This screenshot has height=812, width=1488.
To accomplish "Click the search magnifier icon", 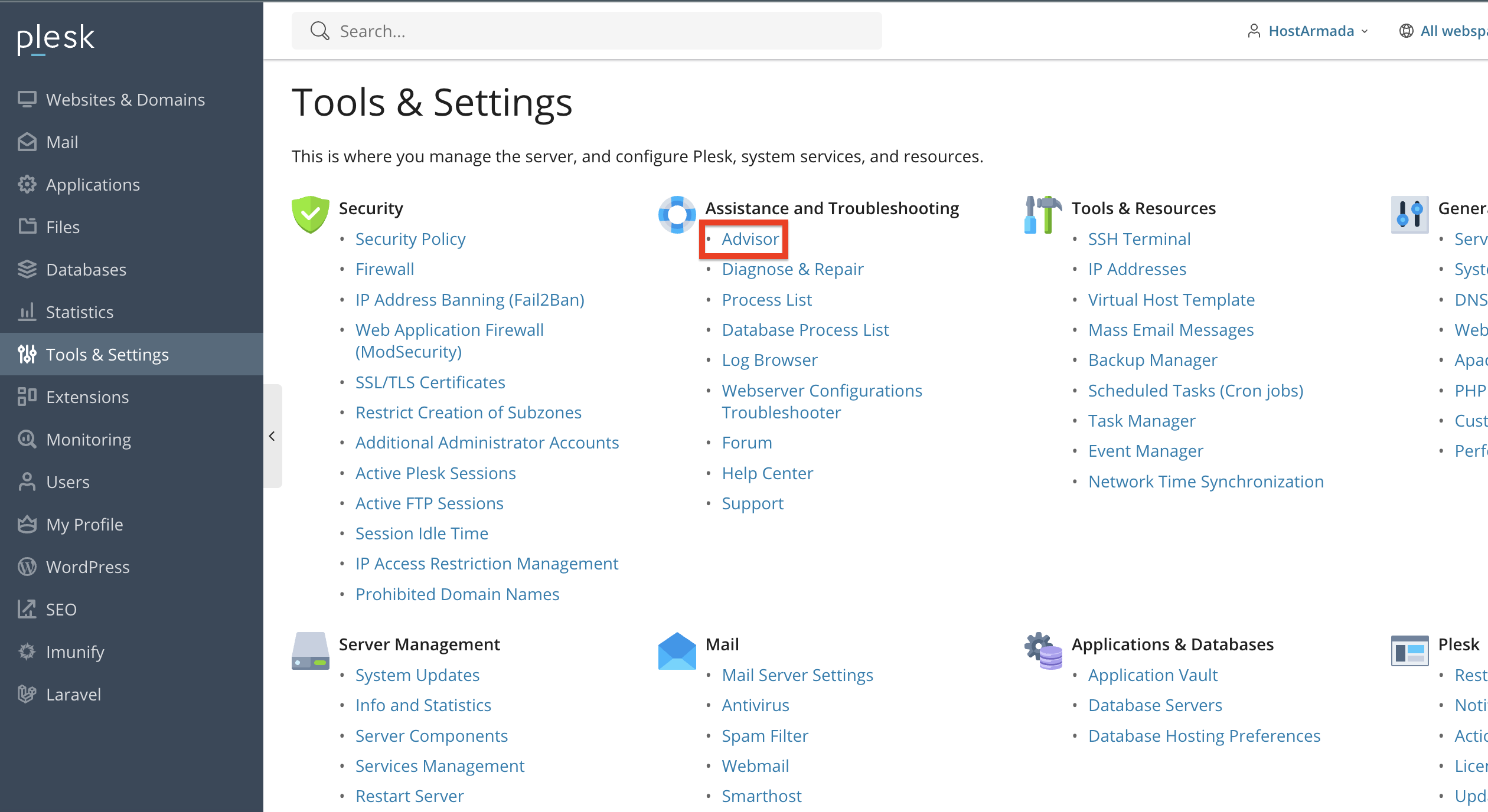I will click(319, 31).
